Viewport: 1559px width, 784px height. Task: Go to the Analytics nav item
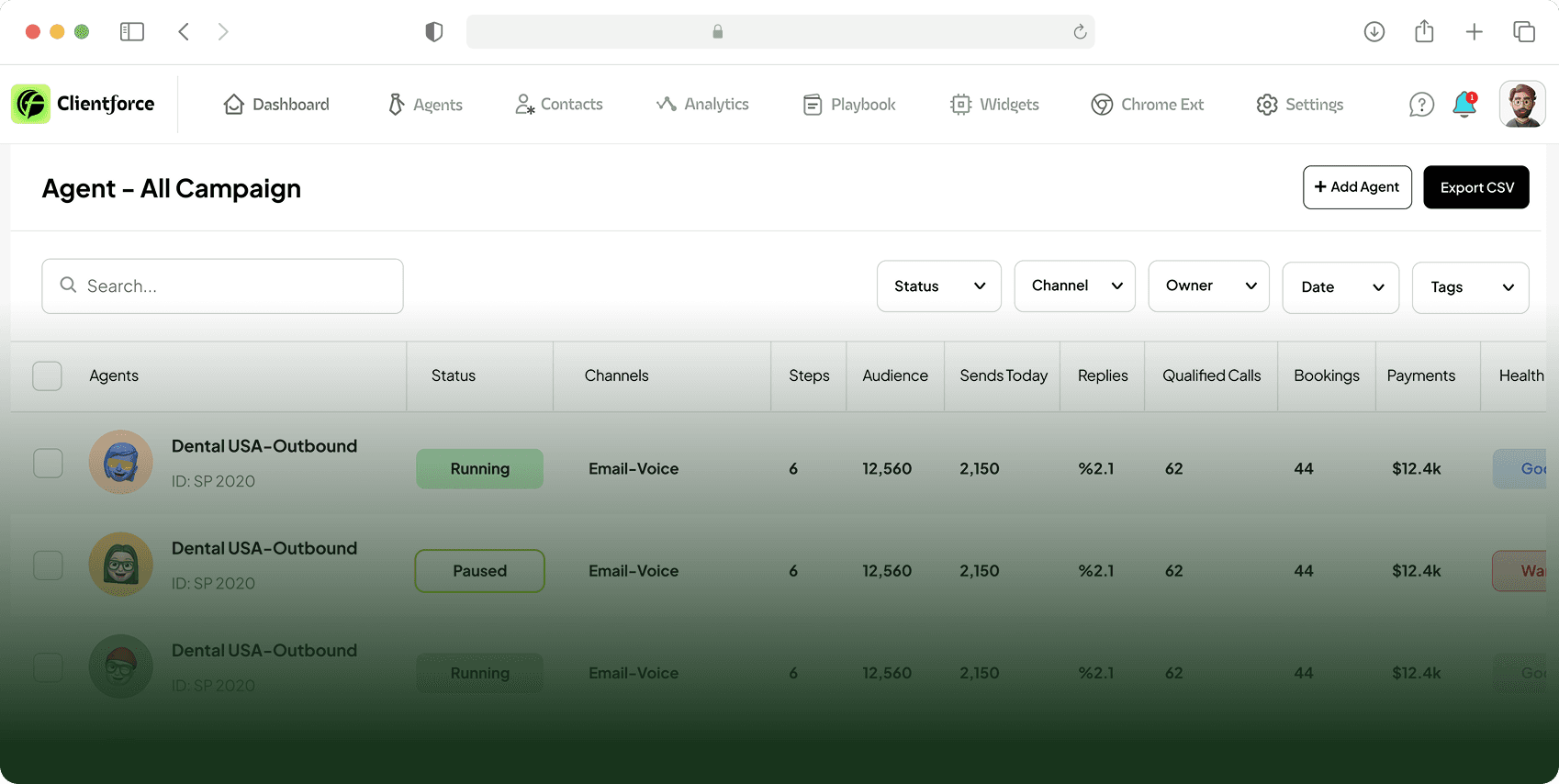point(702,105)
